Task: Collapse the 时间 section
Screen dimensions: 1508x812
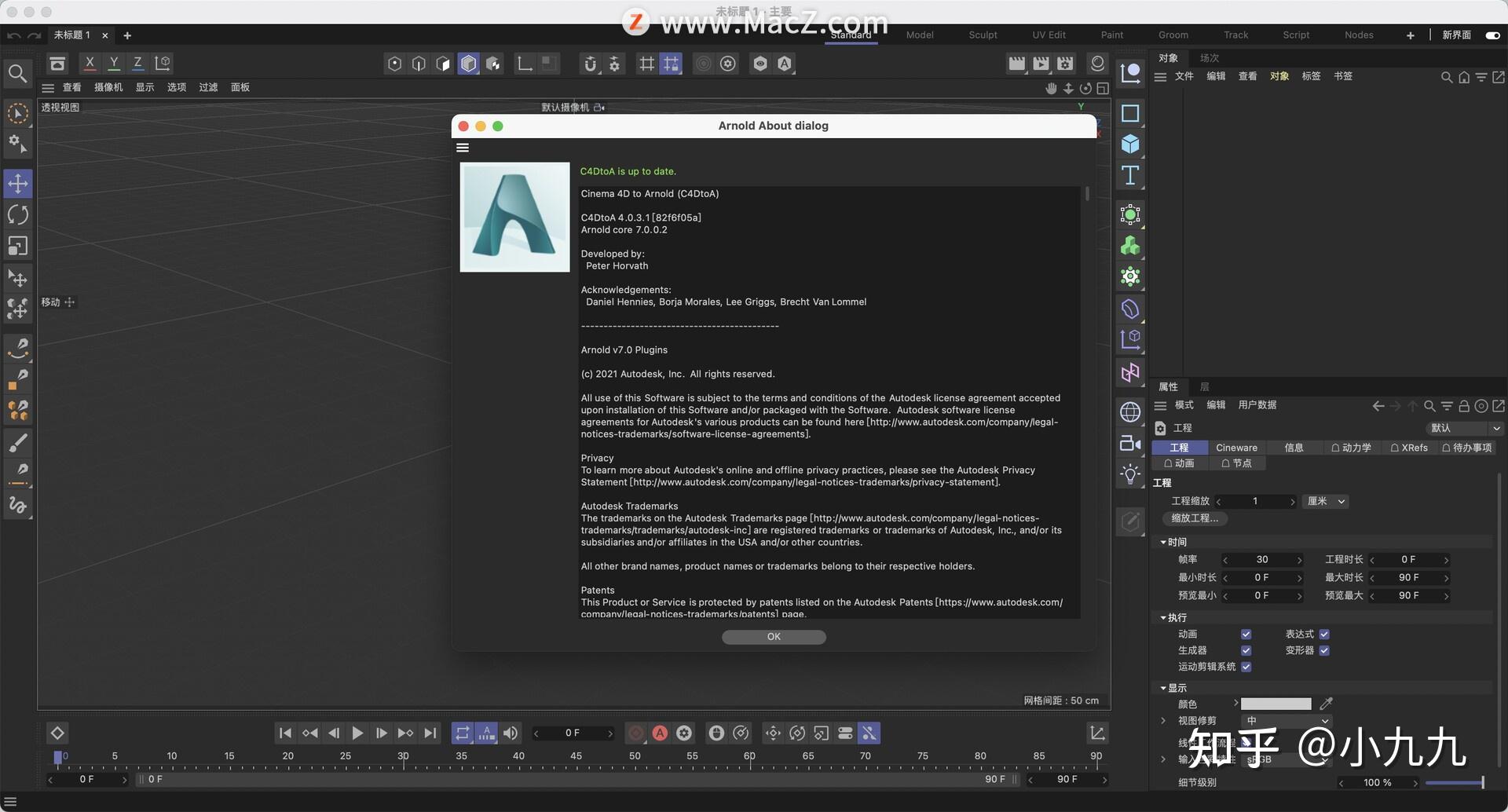Action: point(1163,542)
